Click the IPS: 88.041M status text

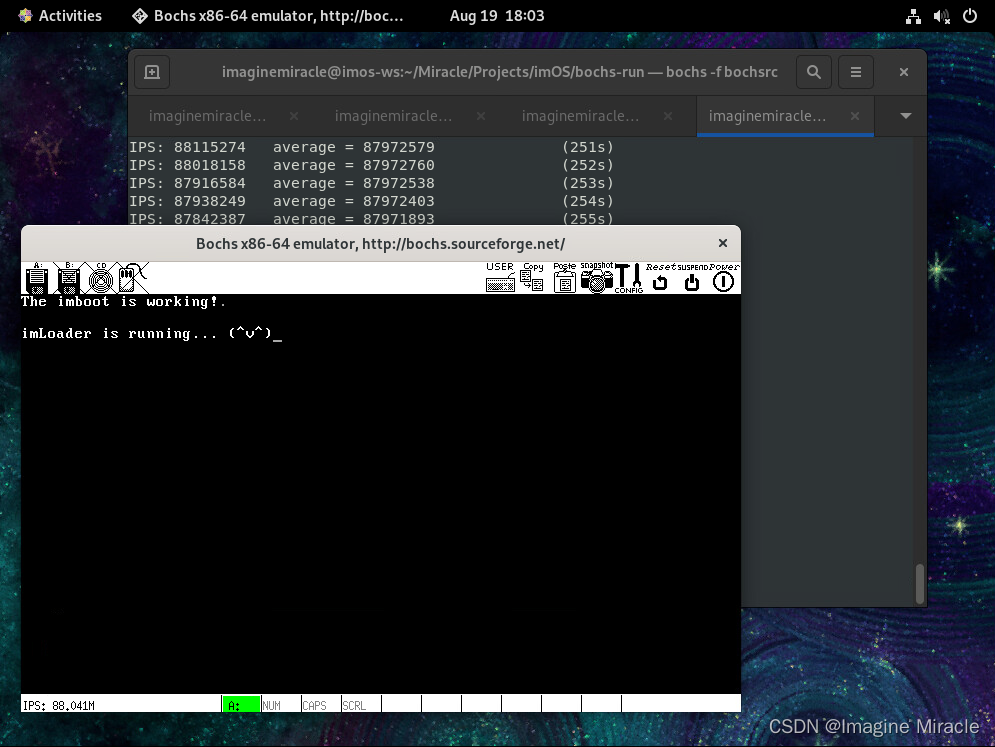pos(58,705)
